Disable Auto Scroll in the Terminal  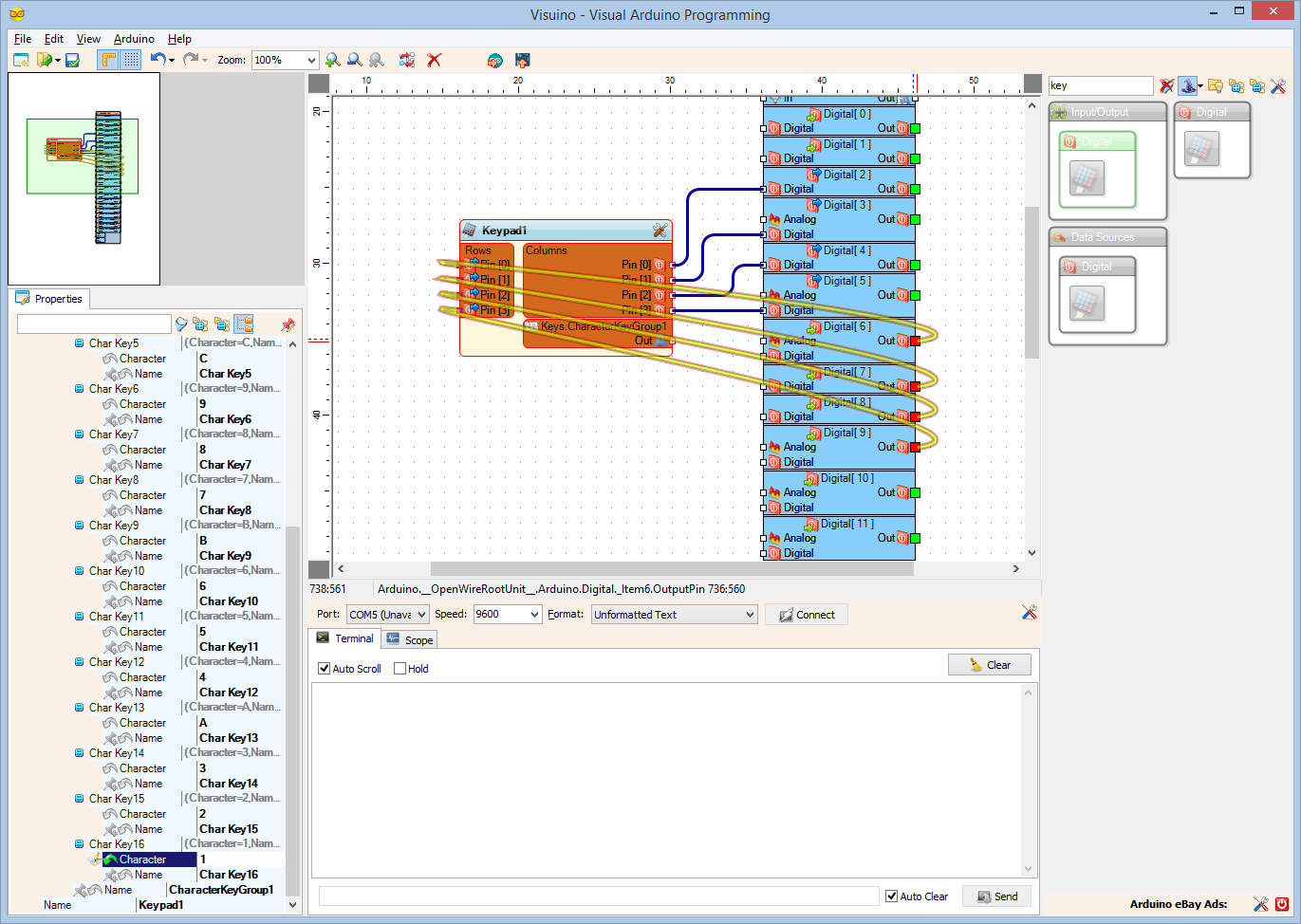click(x=324, y=668)
